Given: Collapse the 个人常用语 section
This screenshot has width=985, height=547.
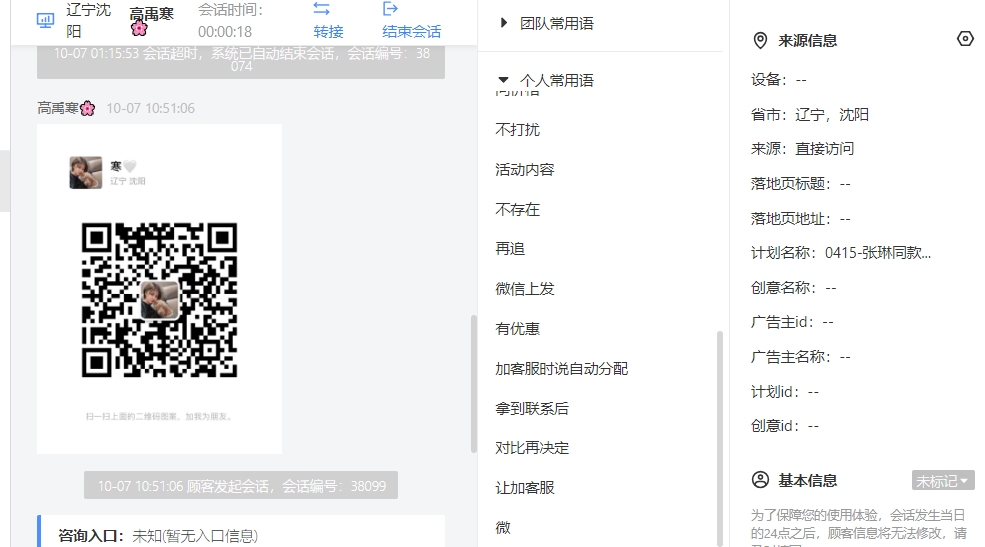Looking at the screenshot, I should tap(503, 80).
